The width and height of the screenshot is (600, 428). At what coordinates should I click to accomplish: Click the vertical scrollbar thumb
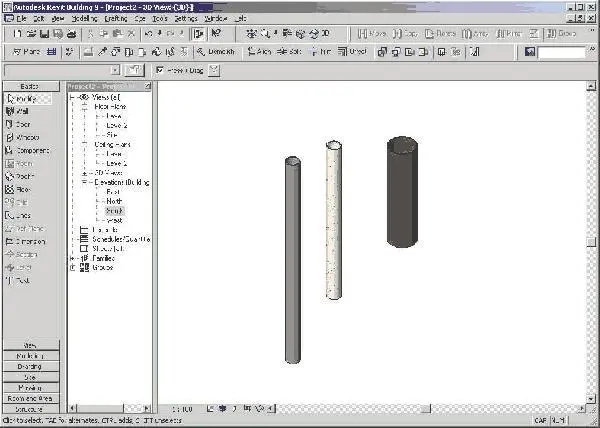click(591, 242)
